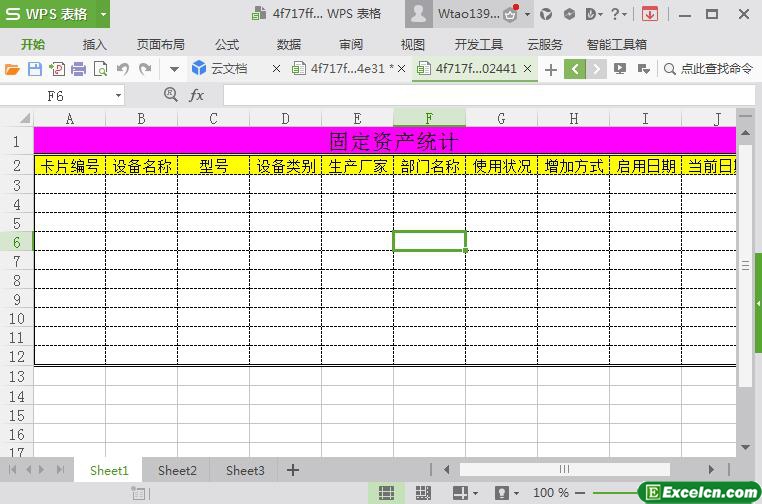Close the 云文档 tab
762x504 pixels.
click(x=276, y=69)
